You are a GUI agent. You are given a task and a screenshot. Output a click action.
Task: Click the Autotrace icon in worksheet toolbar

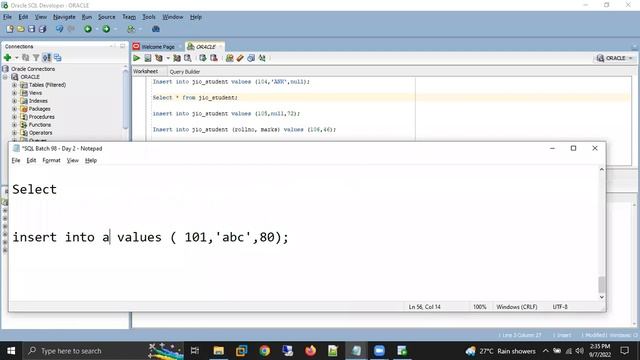pos(177,58)
